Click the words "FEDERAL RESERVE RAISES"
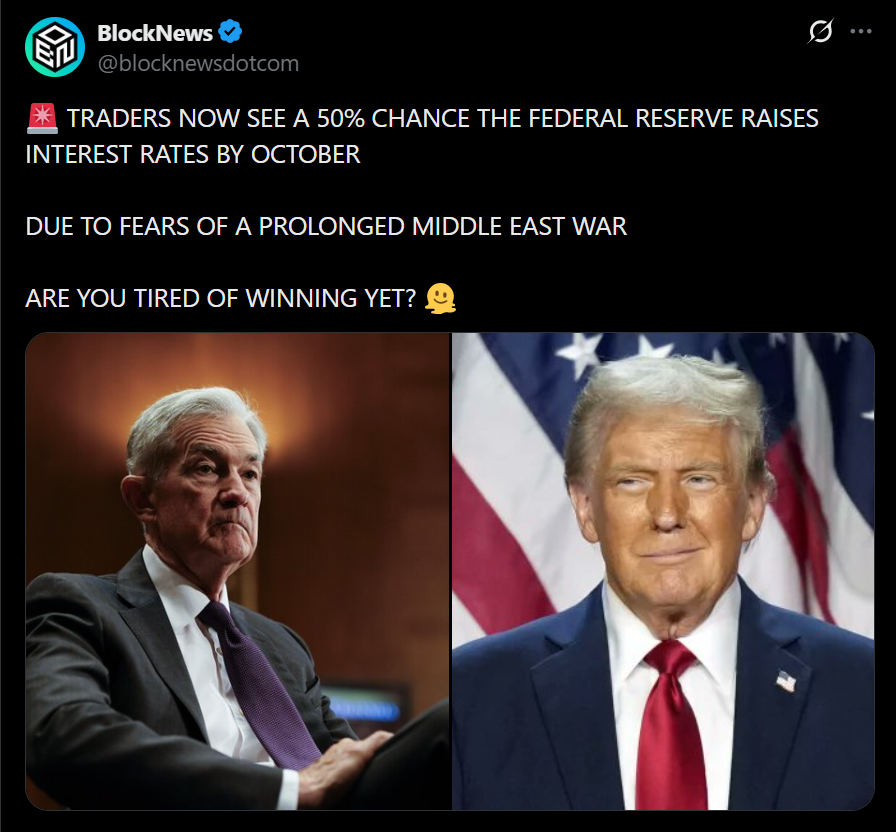The height and width of the screenshot is (832, 896). coord(673,118)
